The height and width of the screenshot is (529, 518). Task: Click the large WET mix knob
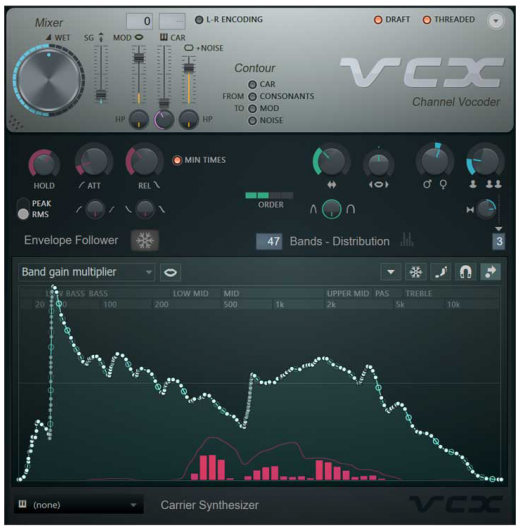coord(48,81)
